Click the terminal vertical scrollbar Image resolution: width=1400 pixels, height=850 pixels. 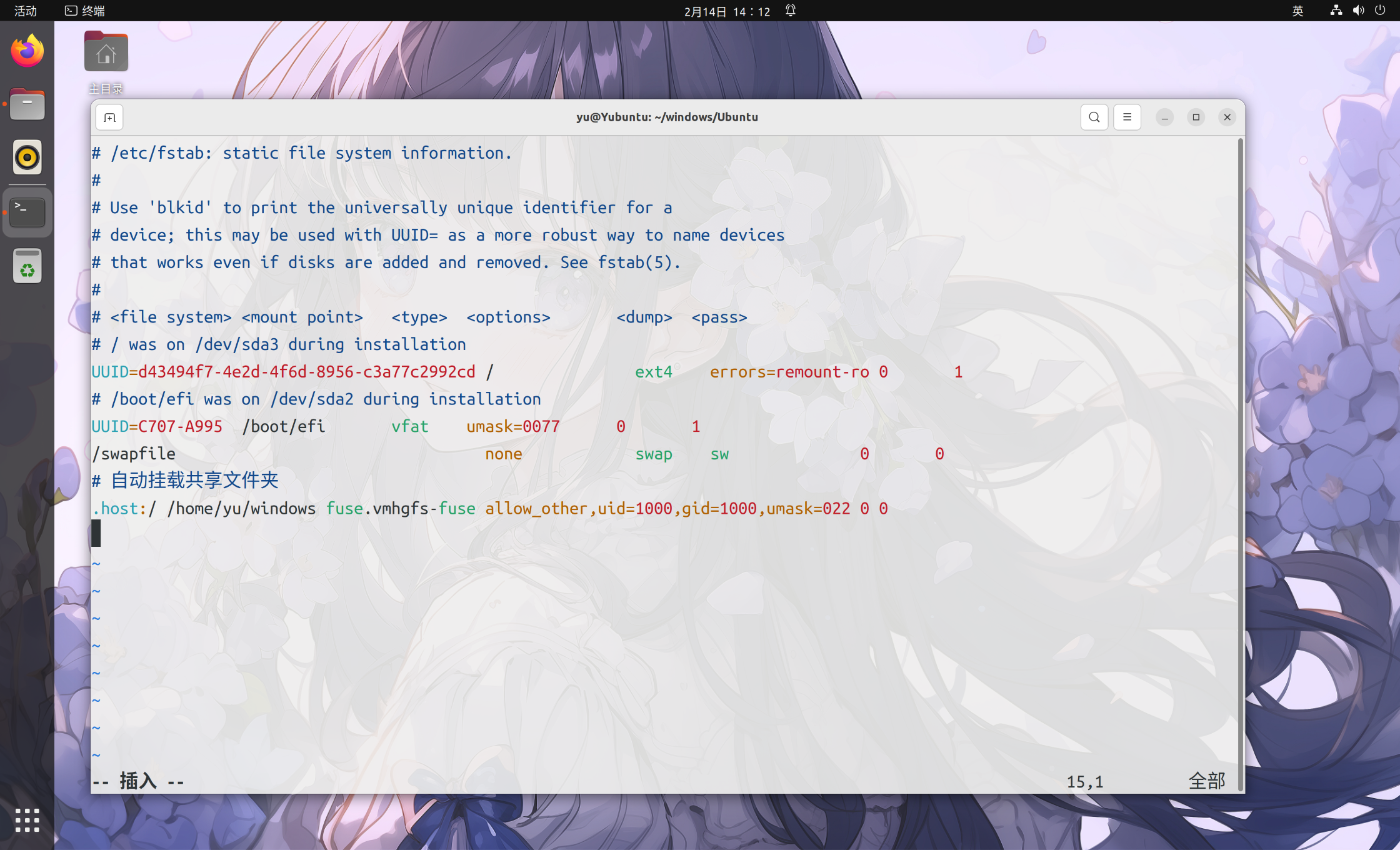click(x=1240, y=462)
